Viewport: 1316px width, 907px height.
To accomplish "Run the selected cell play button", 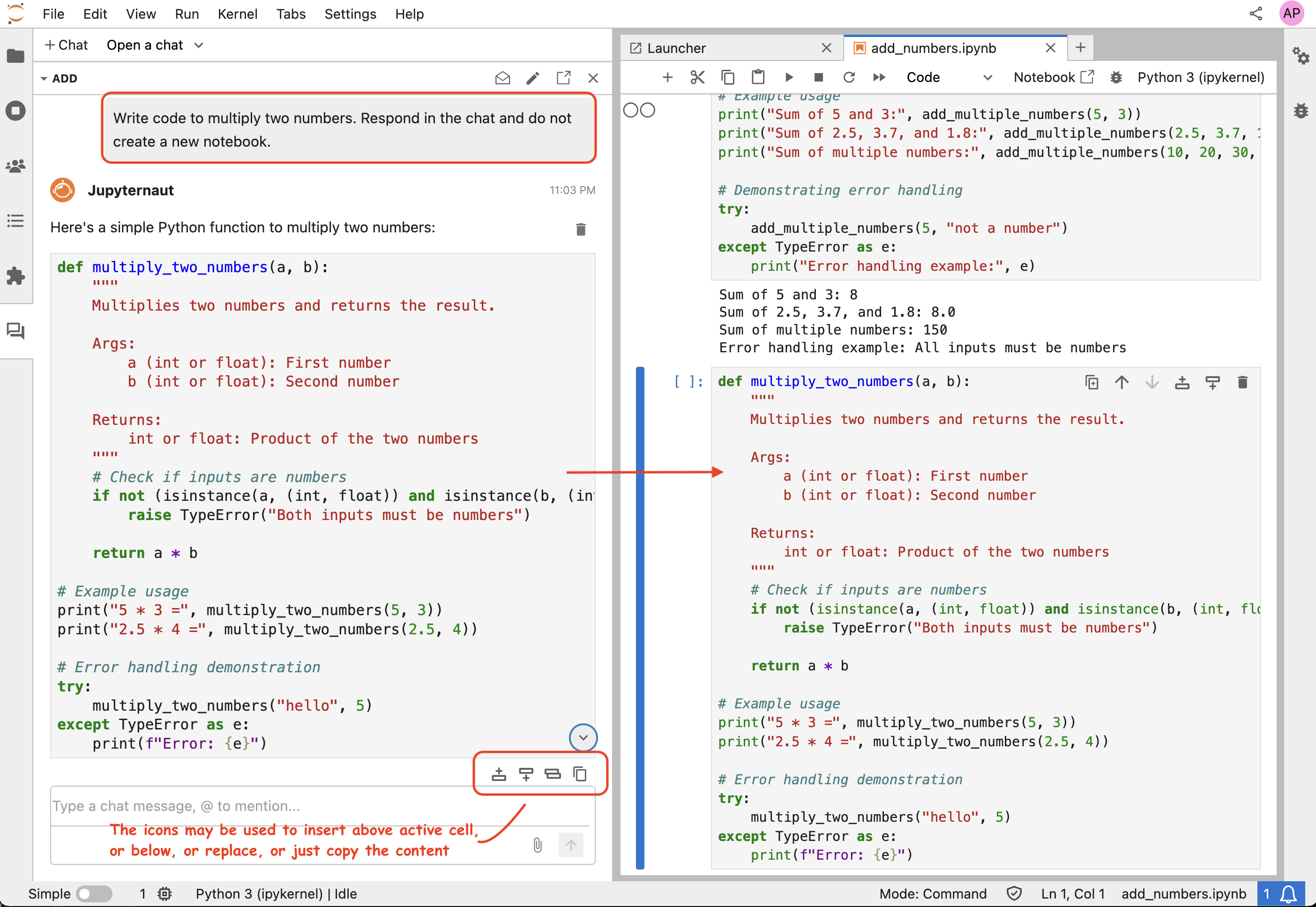I will (x=789, y=77).
